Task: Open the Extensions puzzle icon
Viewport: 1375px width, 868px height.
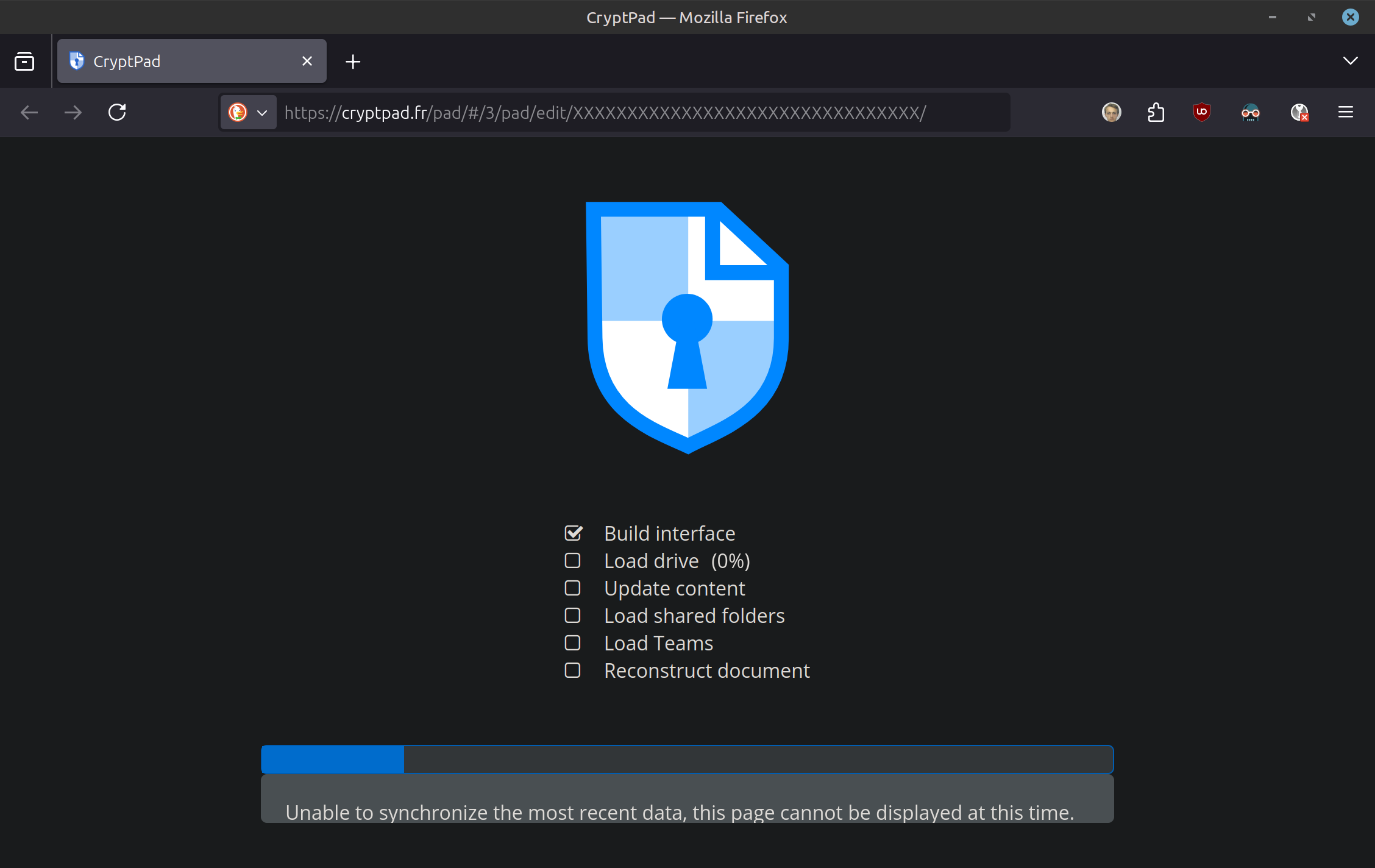Action: click(x=1156, y=112)
